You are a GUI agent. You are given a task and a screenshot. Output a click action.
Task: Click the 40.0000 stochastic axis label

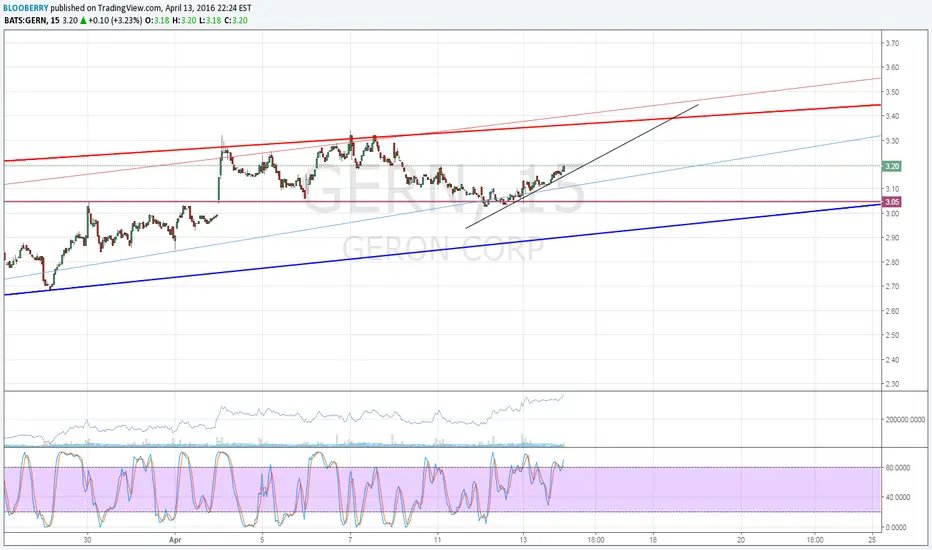(898, 497)
